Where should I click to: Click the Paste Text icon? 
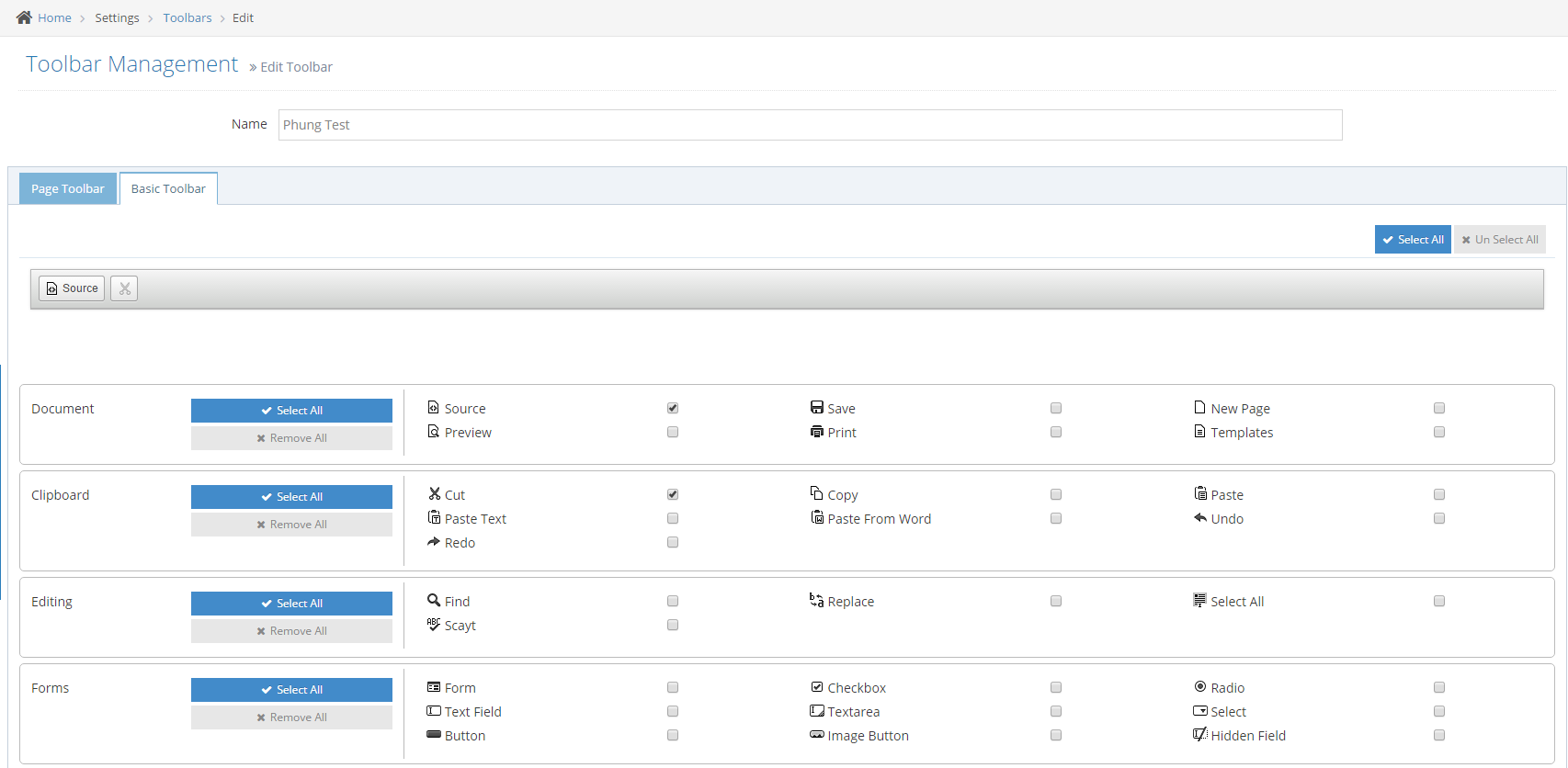click(434, 517)
